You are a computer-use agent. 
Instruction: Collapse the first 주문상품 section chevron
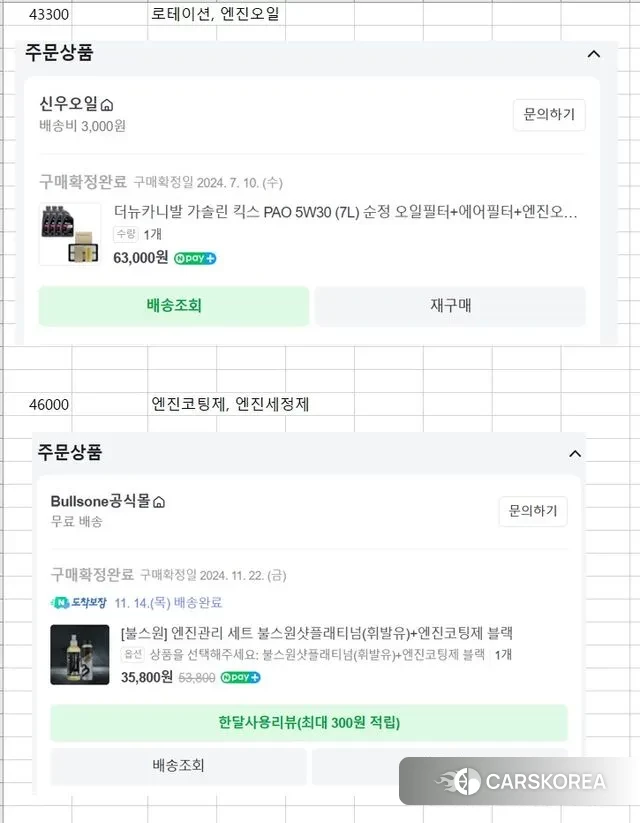pyautogui.click(x=593, y=54)
